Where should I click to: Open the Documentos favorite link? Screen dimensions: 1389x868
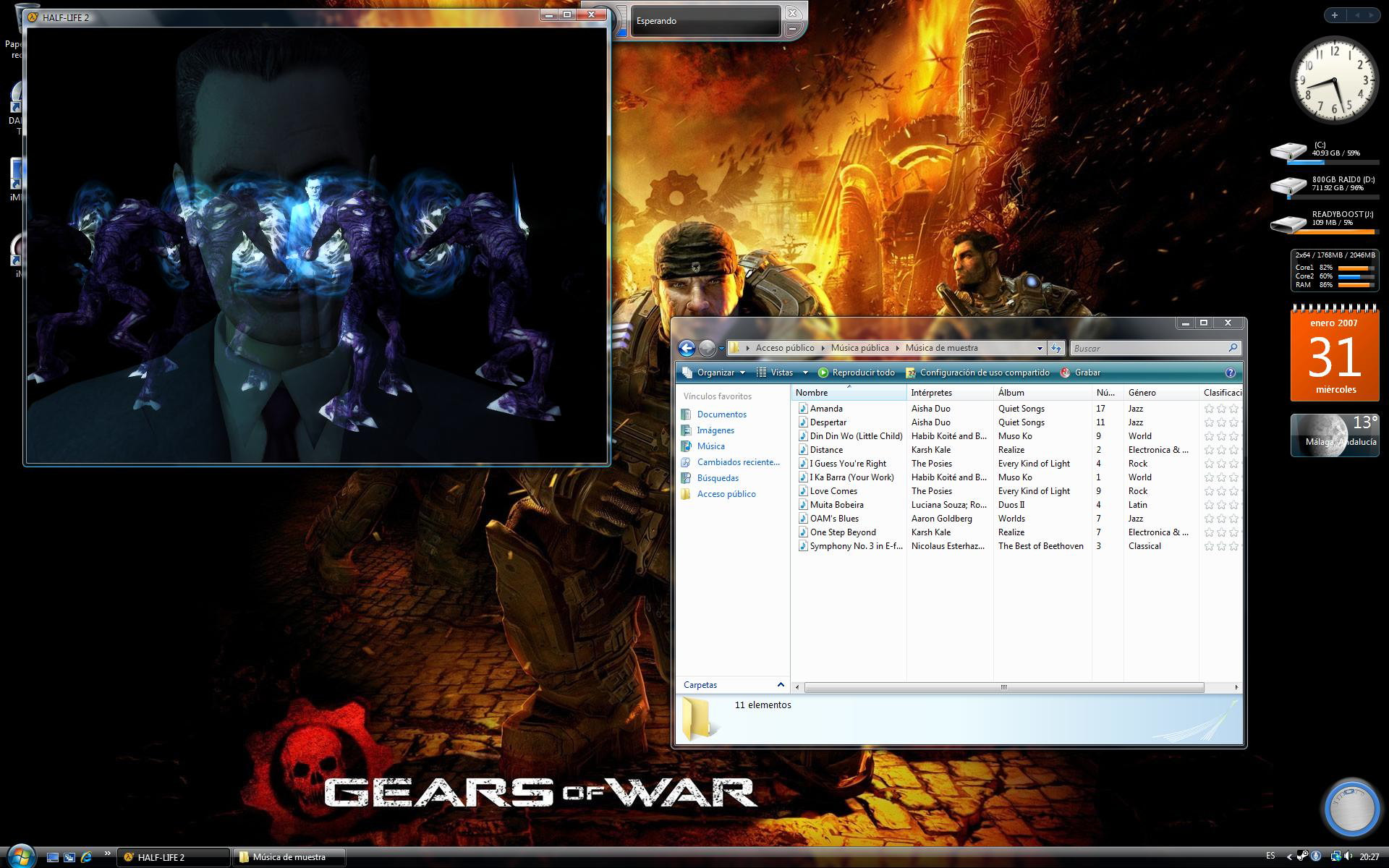pos(721,414)
